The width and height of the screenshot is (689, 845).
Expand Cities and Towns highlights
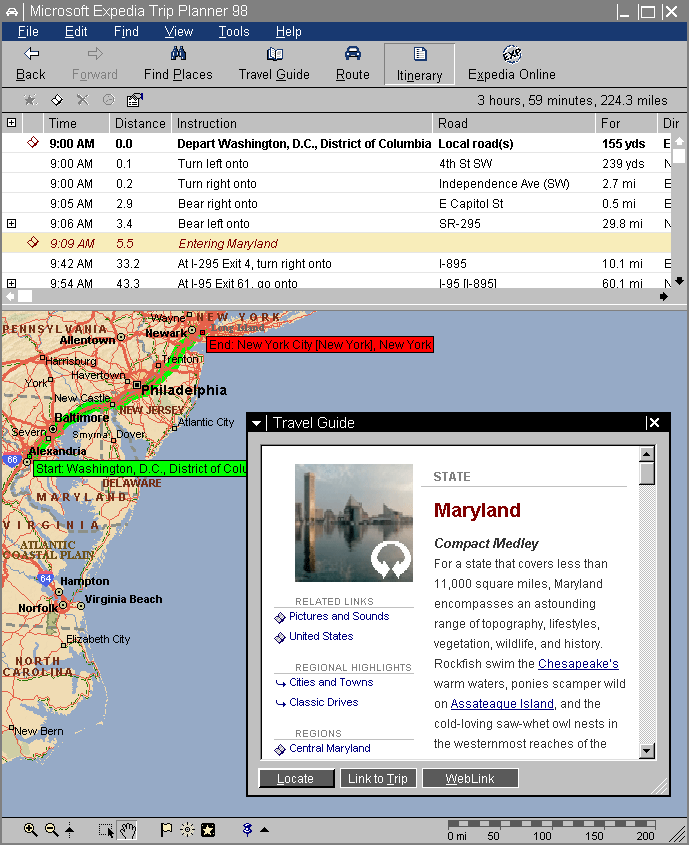(331, 682)
